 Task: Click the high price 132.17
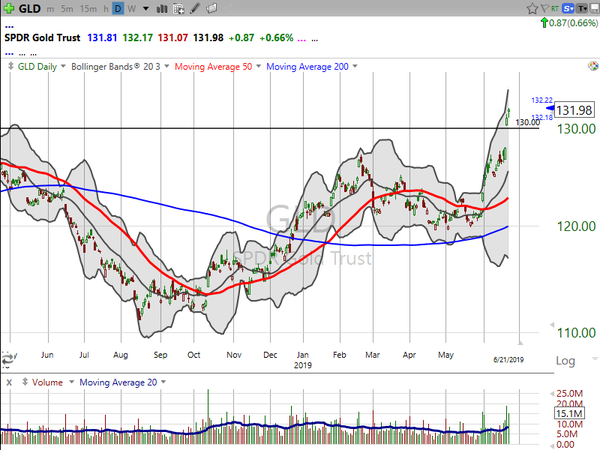[137, 38]
